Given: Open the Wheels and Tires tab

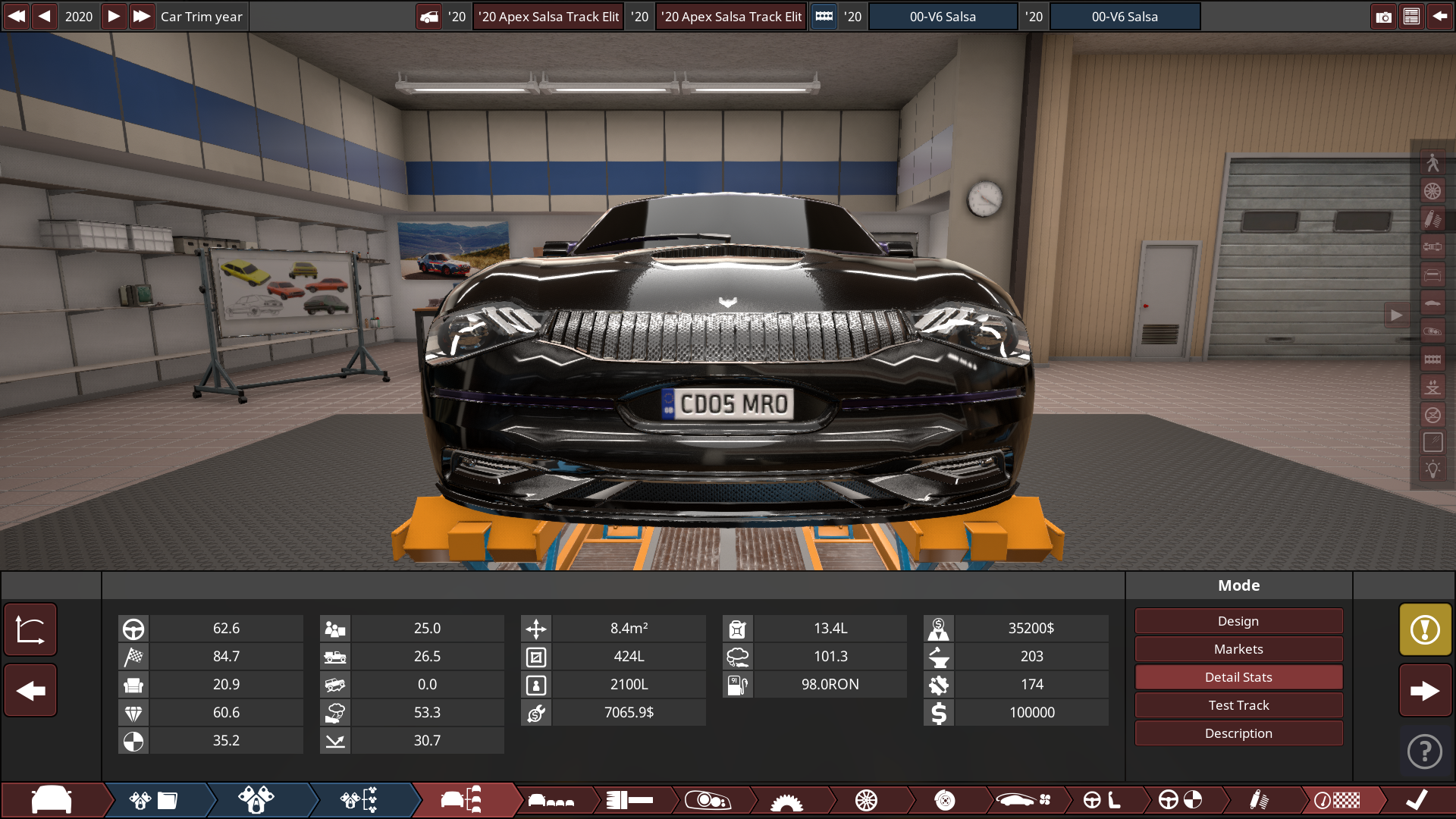Looking at the screenshot, I should coord(866,800).
